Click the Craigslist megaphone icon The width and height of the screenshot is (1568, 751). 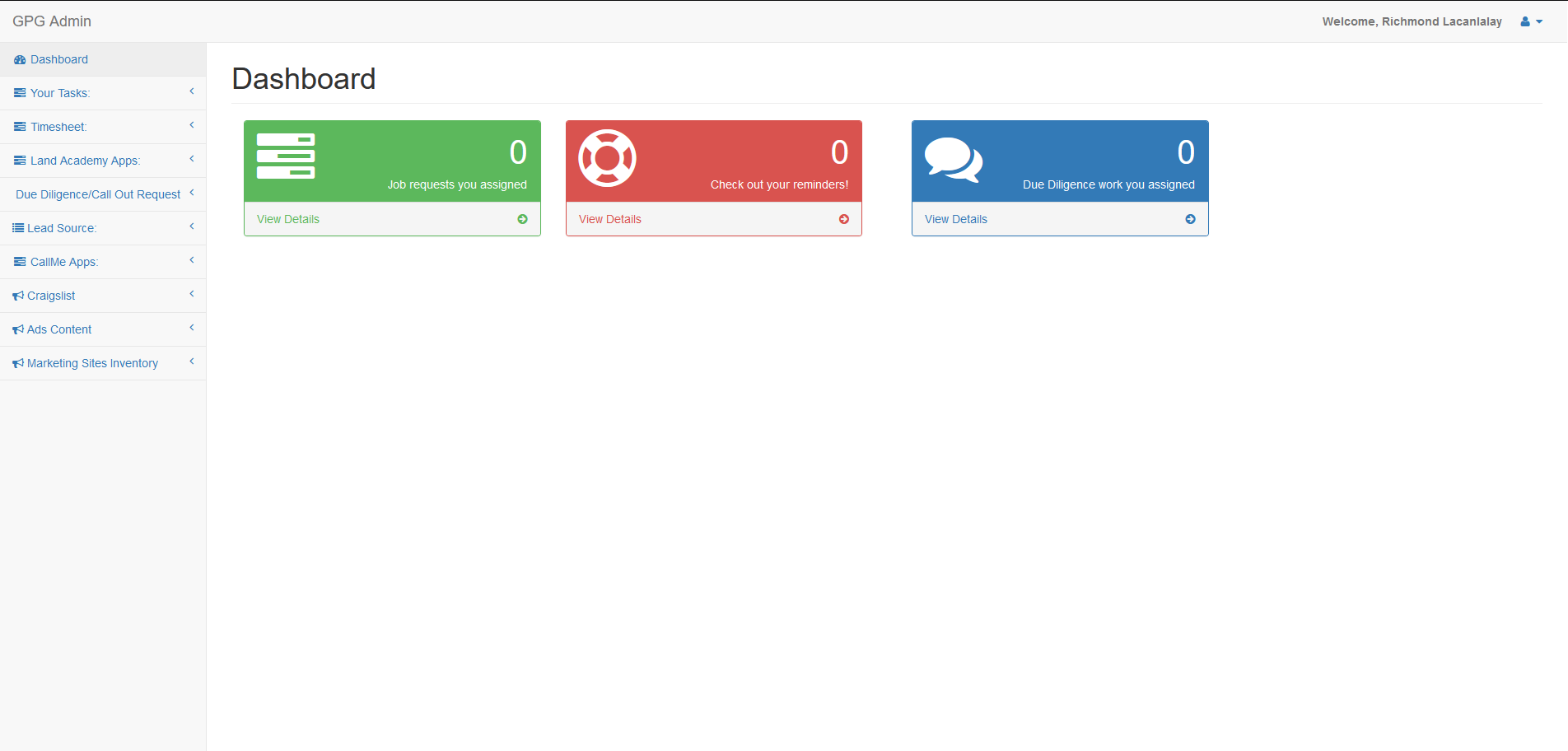click(x=18, y=296)
